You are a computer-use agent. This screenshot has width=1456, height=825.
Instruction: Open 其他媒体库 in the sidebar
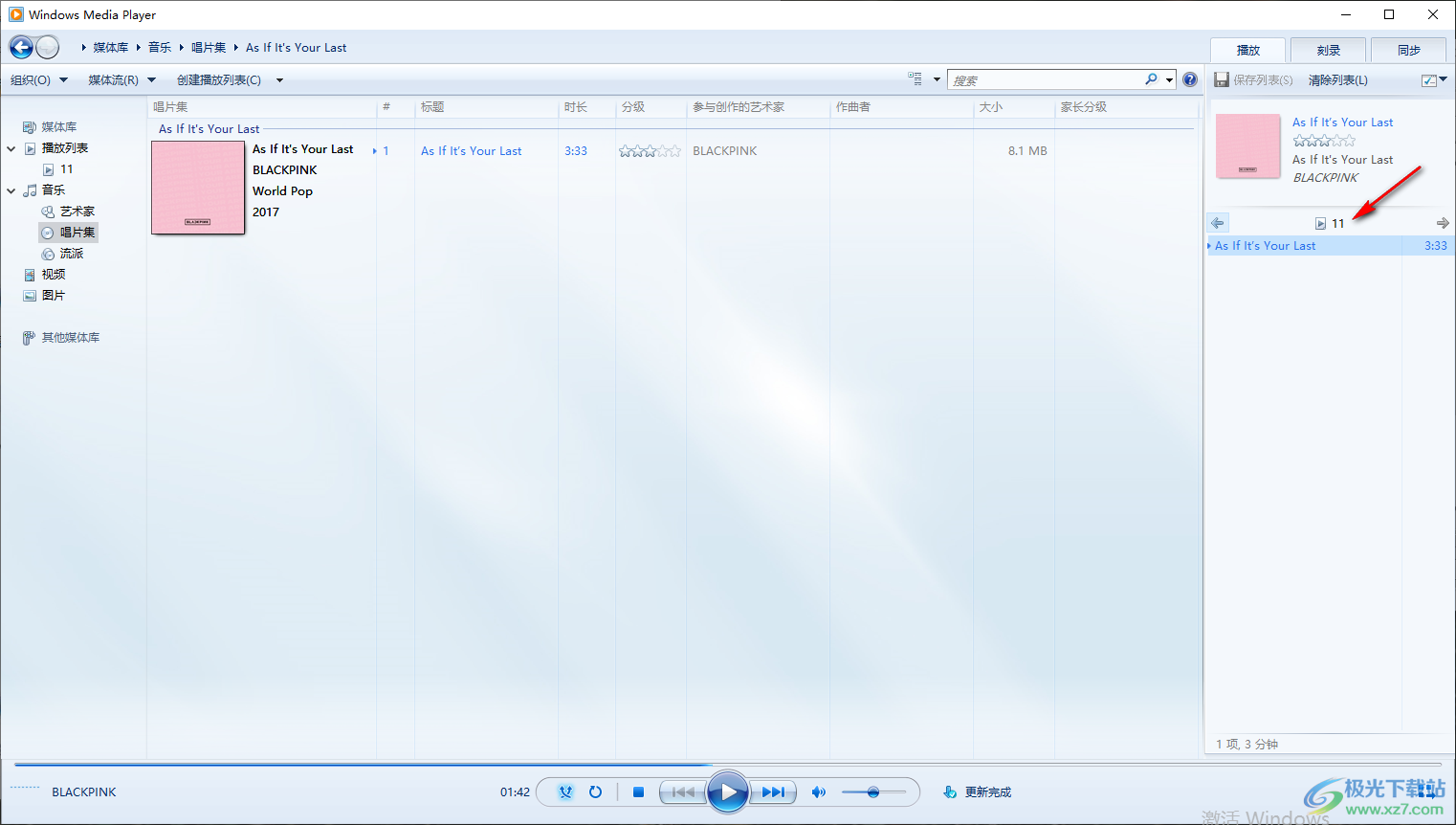tap(70, 338)
